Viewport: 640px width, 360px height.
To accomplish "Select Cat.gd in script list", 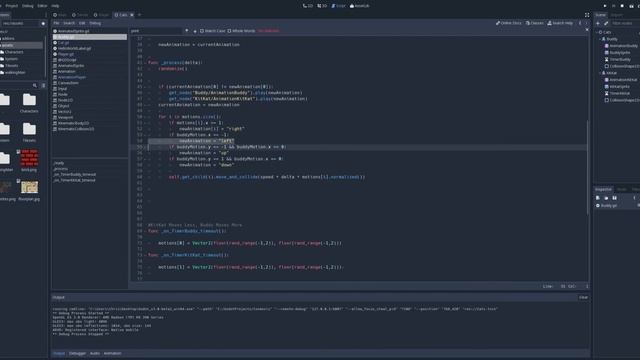I will pyautogui.click(x=90, y=42).
